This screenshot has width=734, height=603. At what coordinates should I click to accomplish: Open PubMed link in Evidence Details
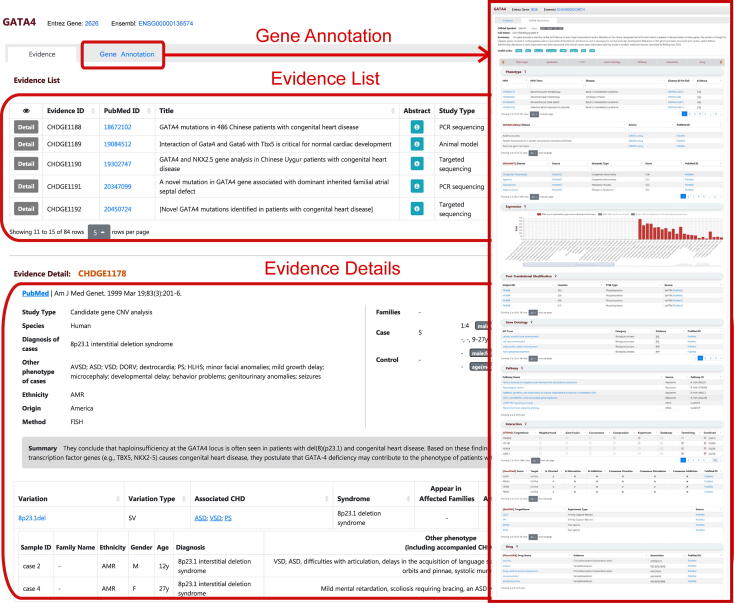(36, 294)
